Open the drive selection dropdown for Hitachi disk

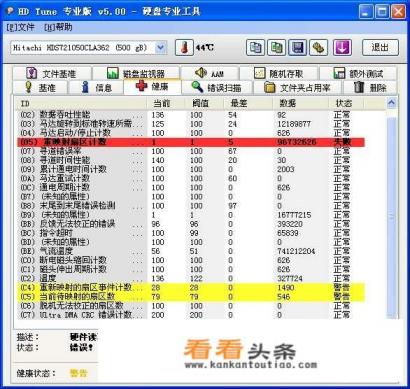(161, 48)
